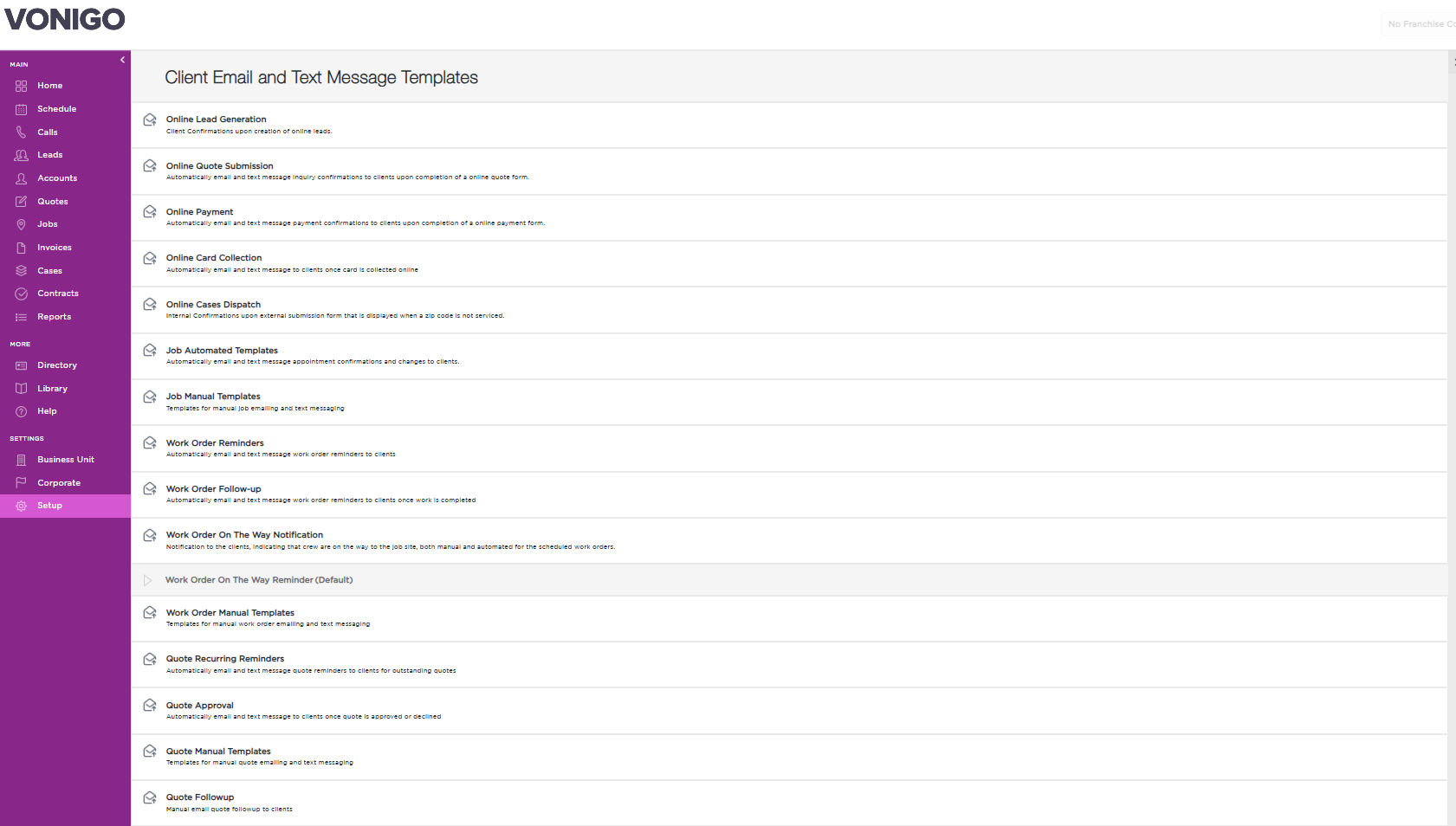
Task: Click envelope icon beside Online Card Collection
Action: tap(150, 258)
